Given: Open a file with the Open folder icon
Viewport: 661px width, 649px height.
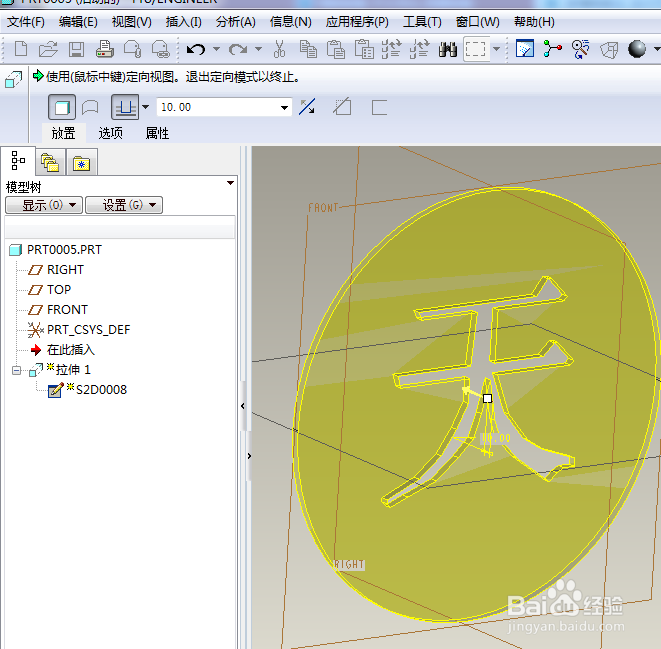Looking at the screenshot, I should pos(48,49).
